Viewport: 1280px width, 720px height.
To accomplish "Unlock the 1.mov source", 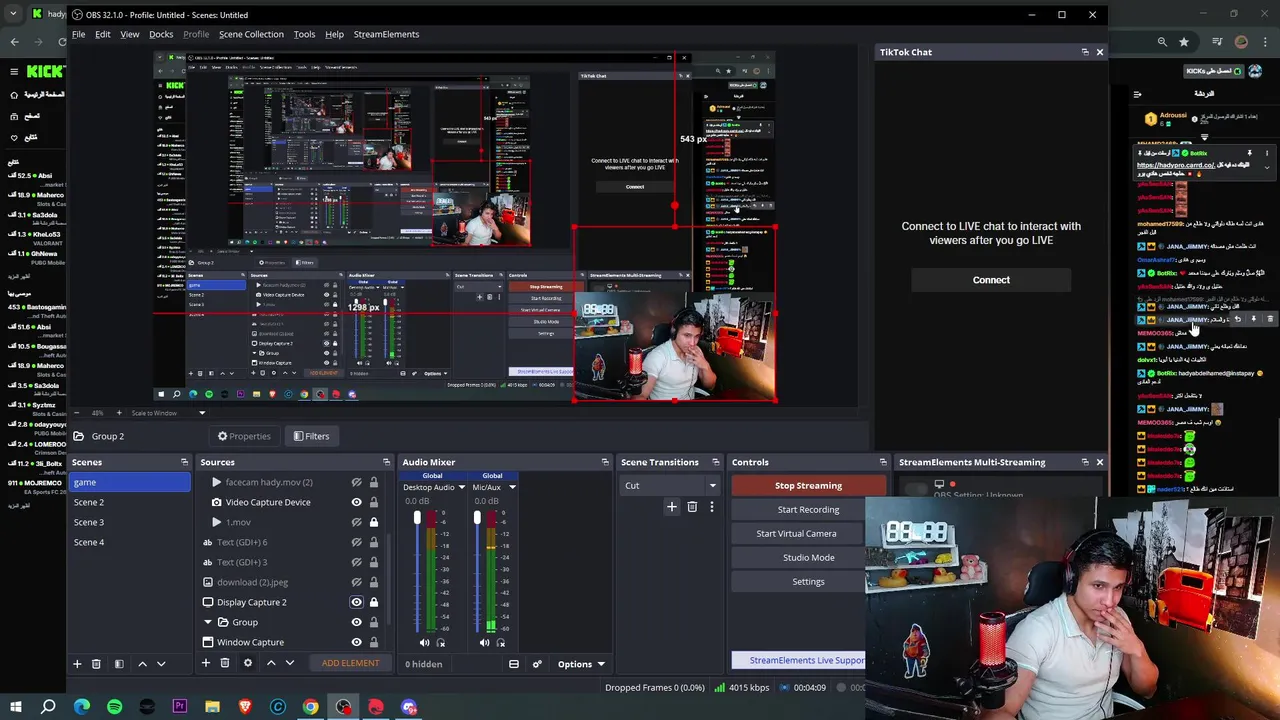I will tap(374, 522).
